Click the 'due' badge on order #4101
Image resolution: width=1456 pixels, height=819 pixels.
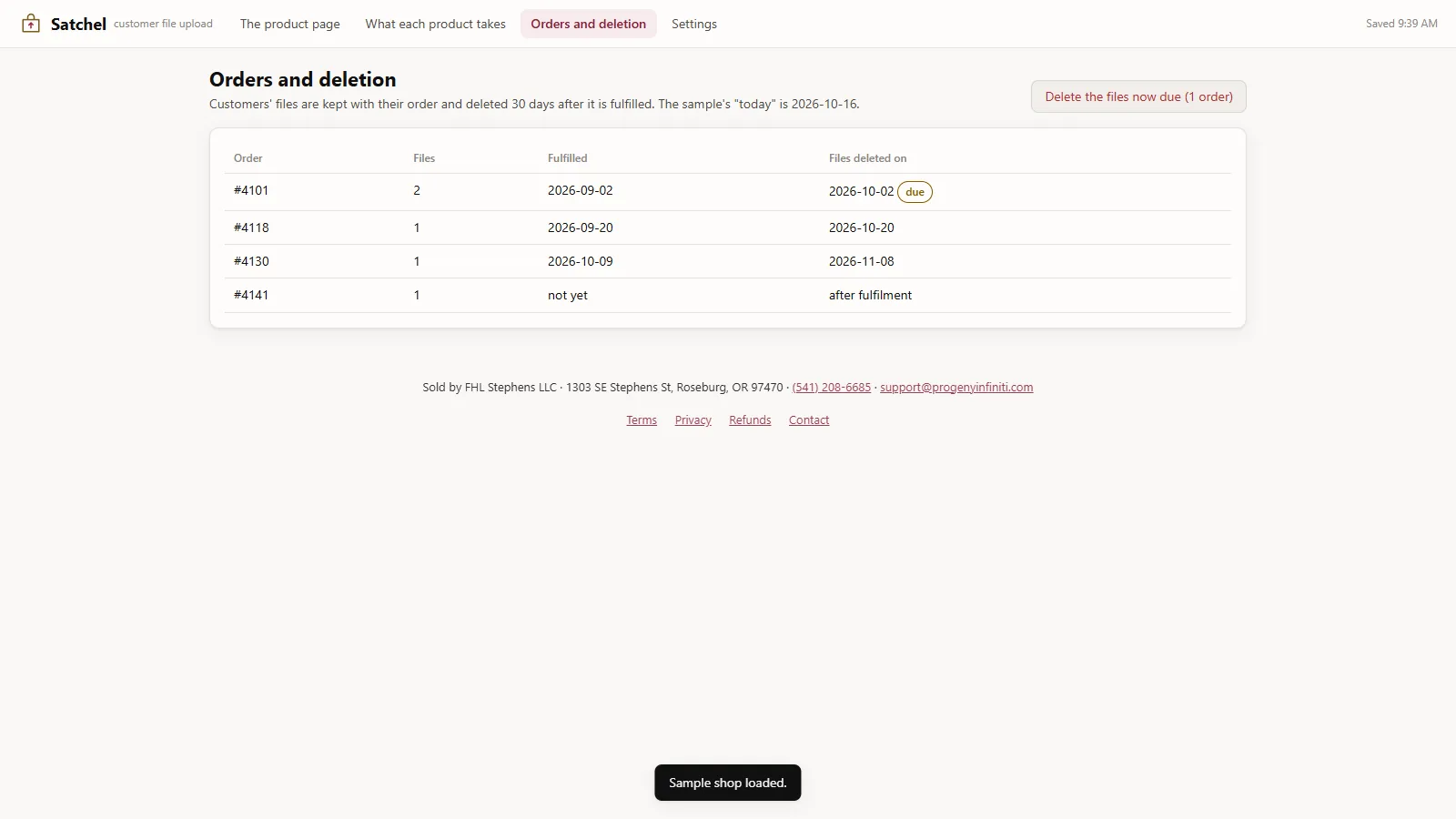point(915,192)
